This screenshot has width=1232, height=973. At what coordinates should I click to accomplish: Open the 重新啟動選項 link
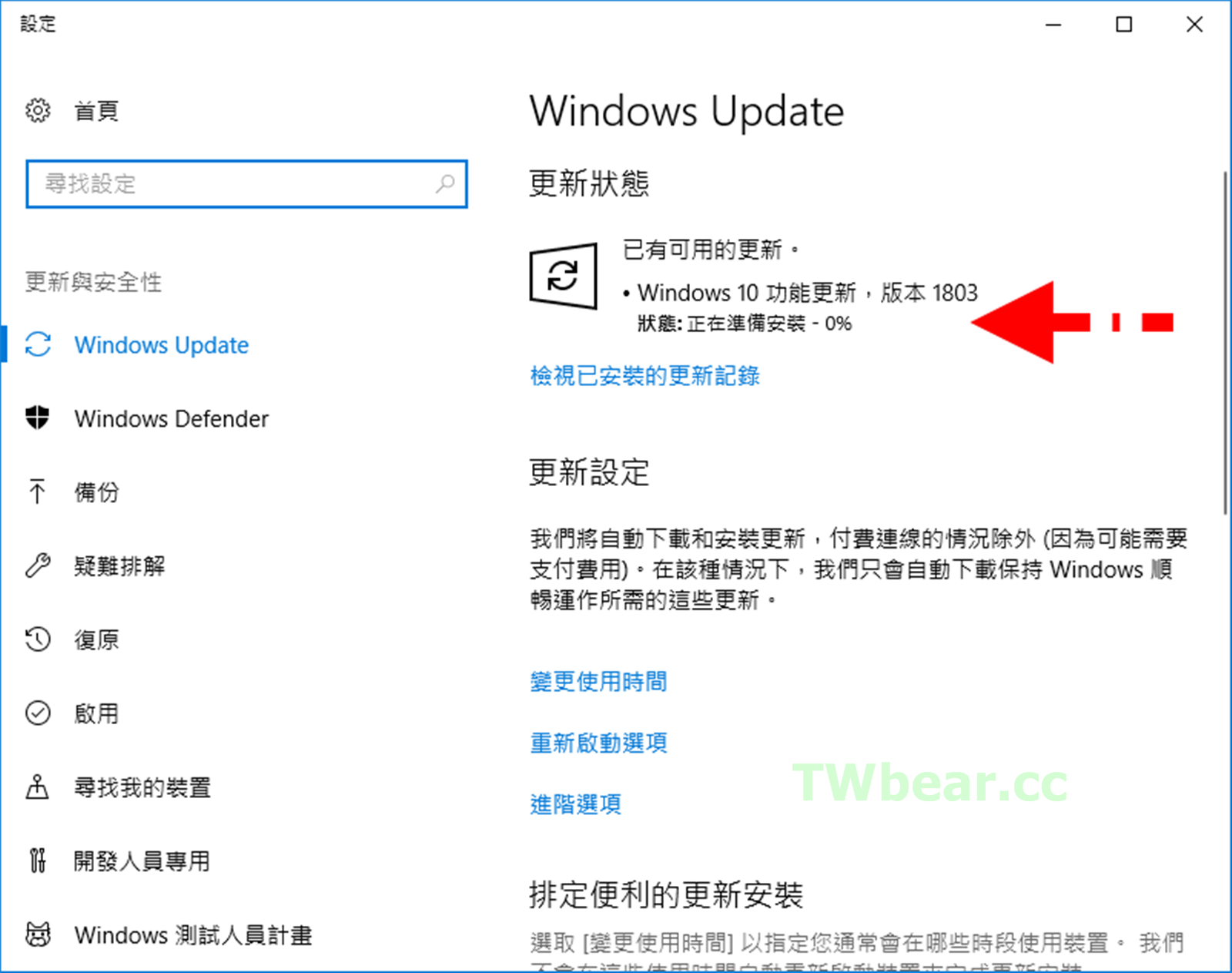pos(598,743)
